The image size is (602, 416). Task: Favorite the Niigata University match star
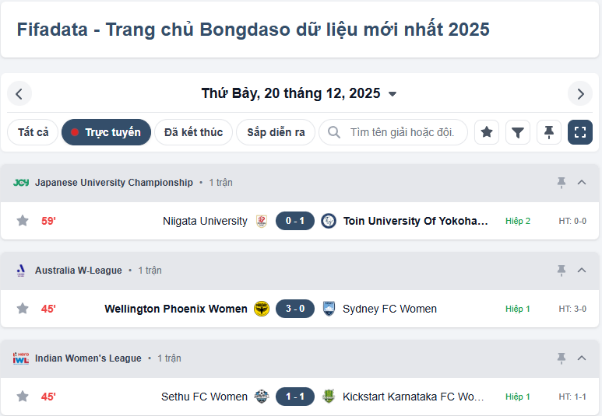tap(22, 221)
